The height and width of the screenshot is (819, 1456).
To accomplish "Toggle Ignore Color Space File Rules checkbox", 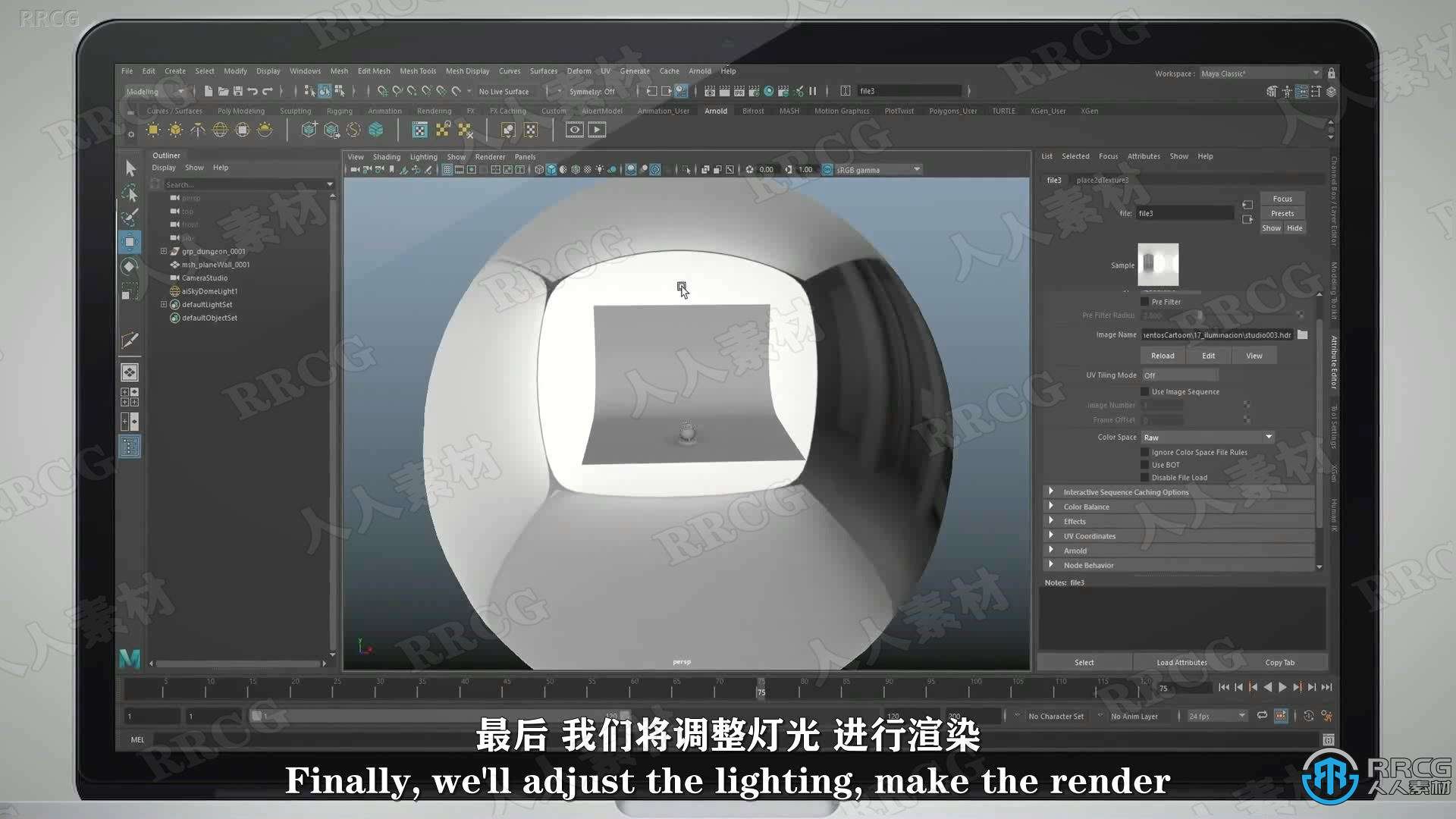I will point(1143,452).
